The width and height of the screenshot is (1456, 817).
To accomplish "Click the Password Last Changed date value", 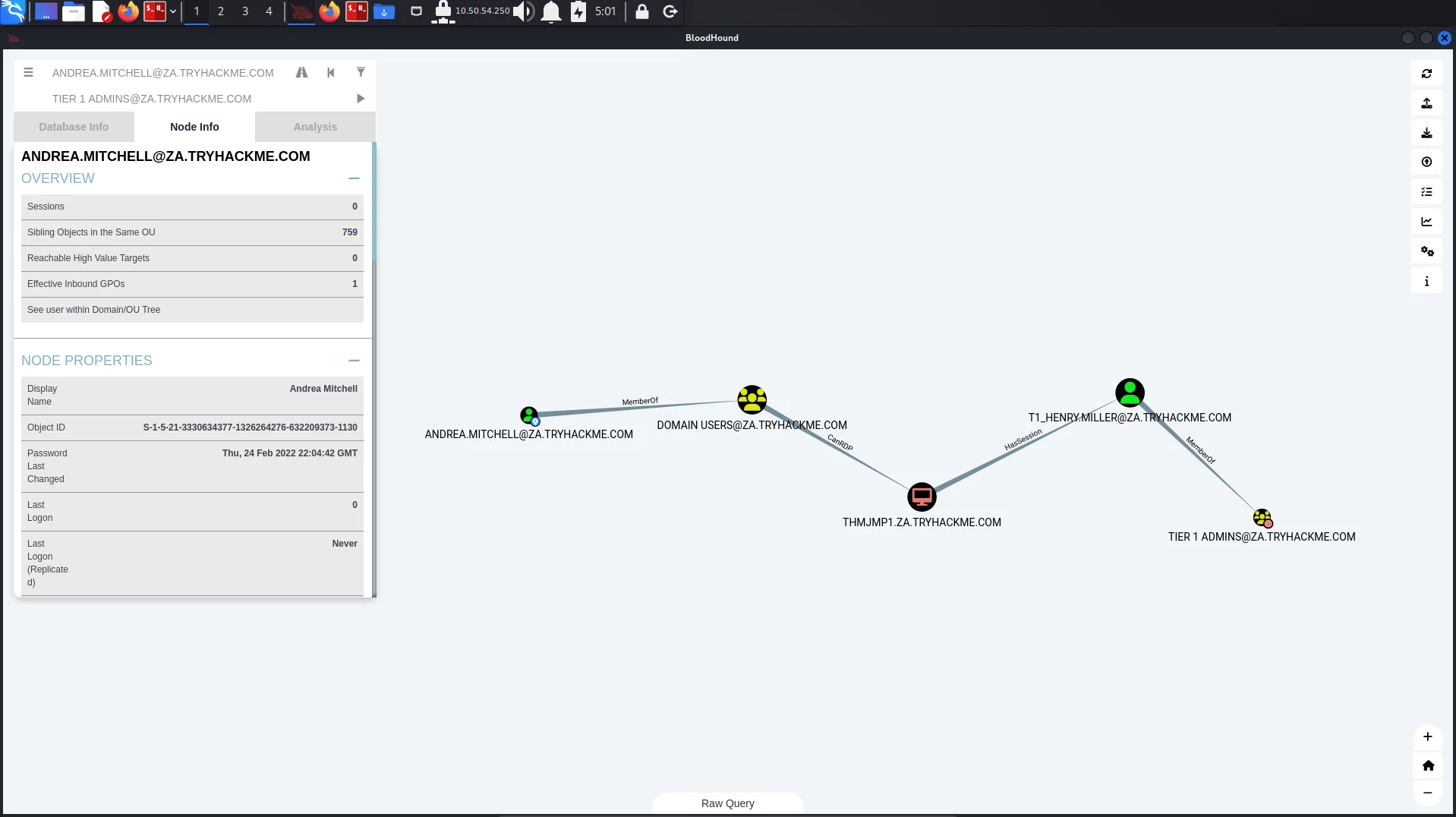I will (x=289, y=453).
